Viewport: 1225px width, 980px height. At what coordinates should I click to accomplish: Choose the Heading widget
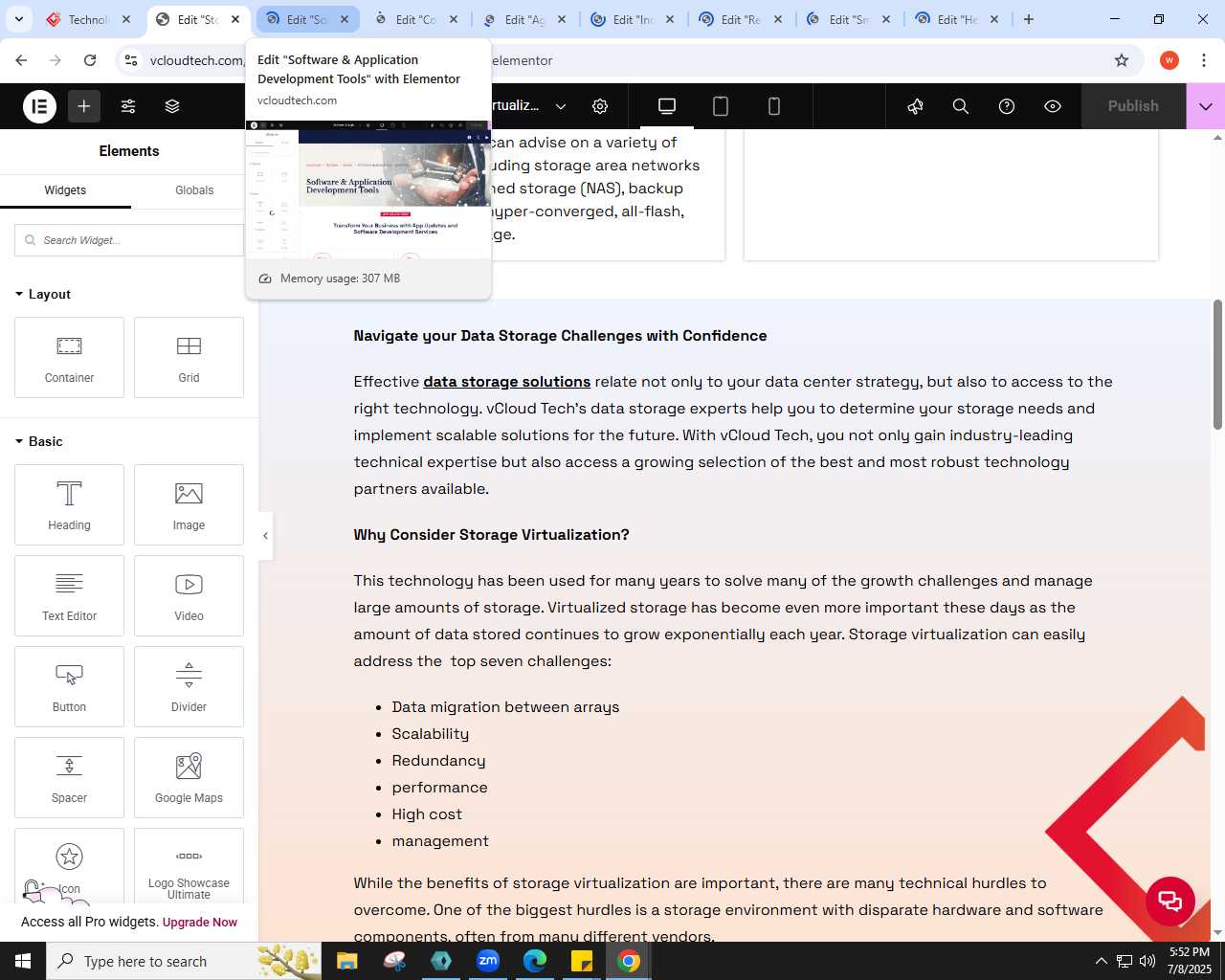tap(69, 504)
